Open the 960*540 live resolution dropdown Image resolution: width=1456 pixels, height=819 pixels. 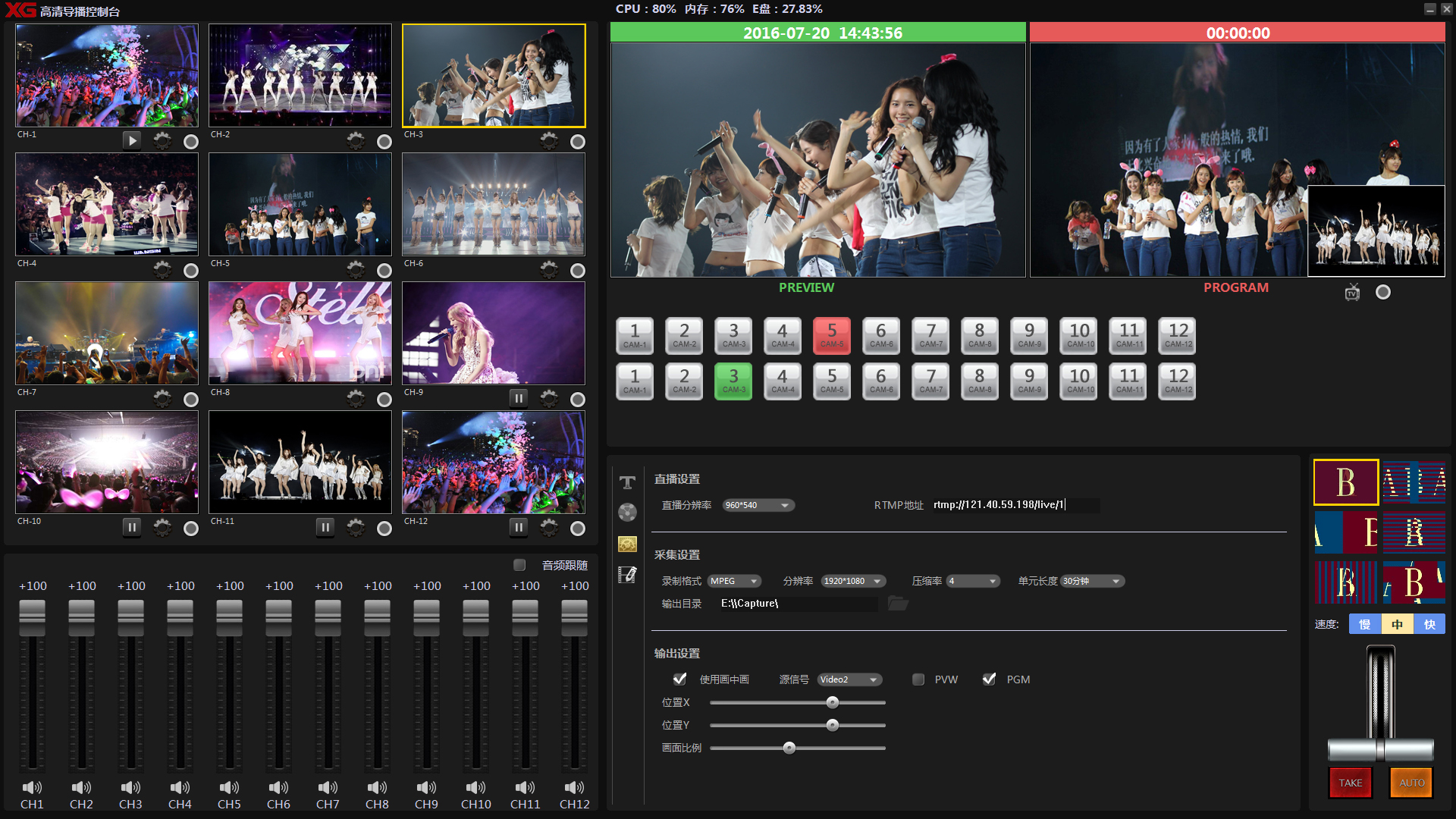pyautogui.click(x=758, y=505)
